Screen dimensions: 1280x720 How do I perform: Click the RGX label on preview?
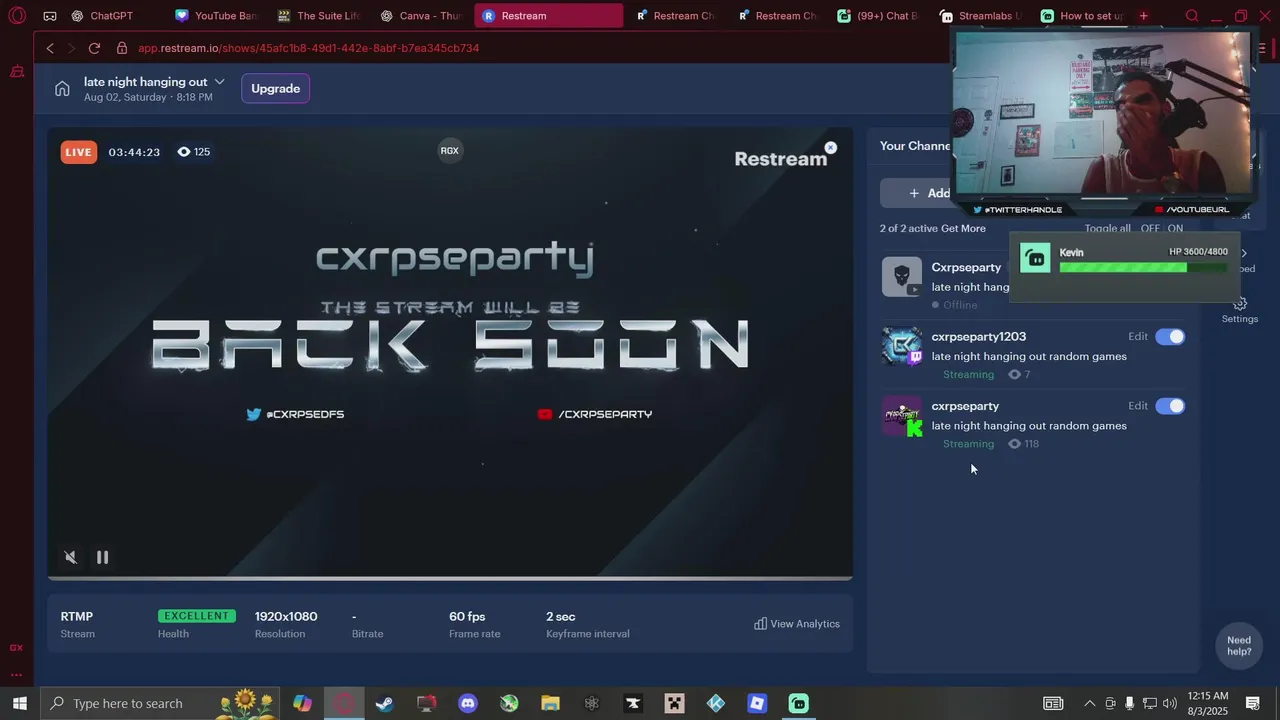(x=450, y=151)
